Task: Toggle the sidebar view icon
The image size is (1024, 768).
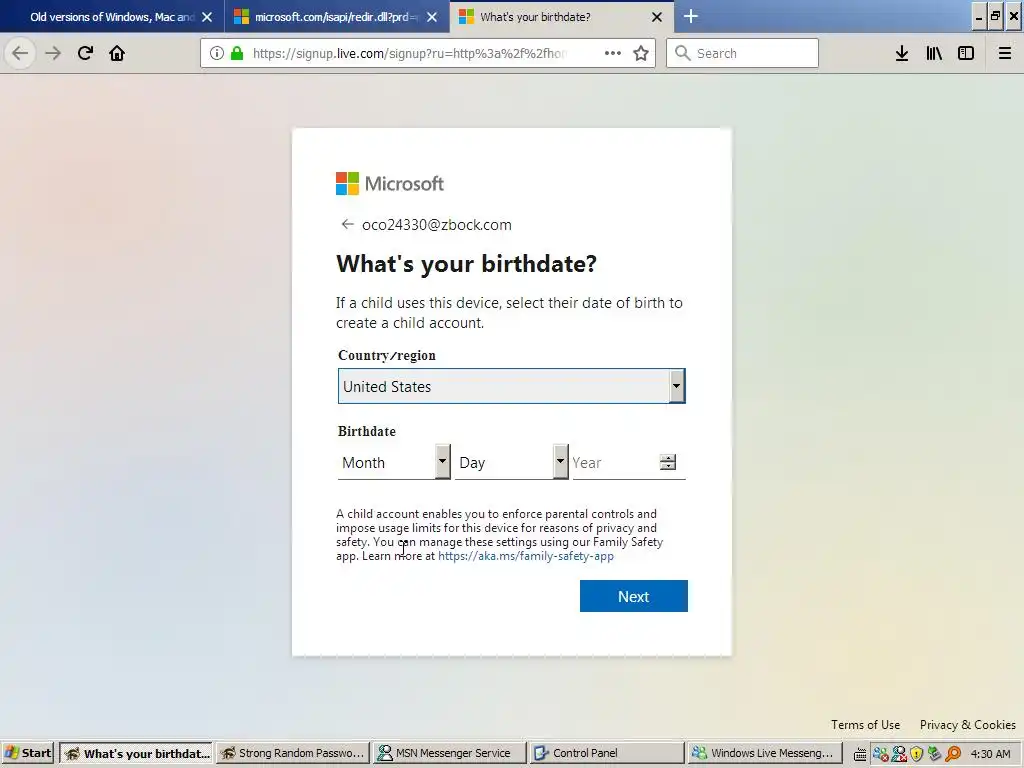Action: 966,53
